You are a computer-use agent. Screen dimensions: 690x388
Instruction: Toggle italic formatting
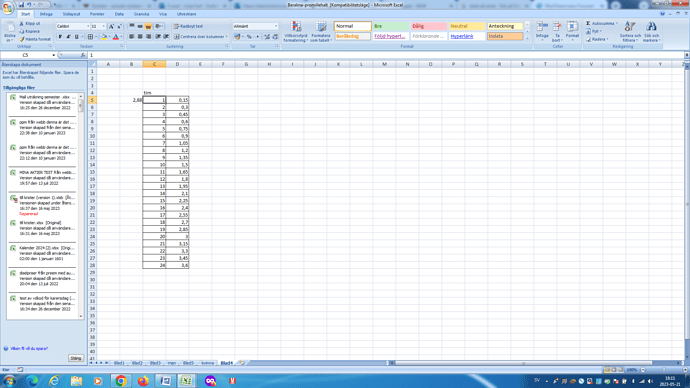(x=68, y=37)
